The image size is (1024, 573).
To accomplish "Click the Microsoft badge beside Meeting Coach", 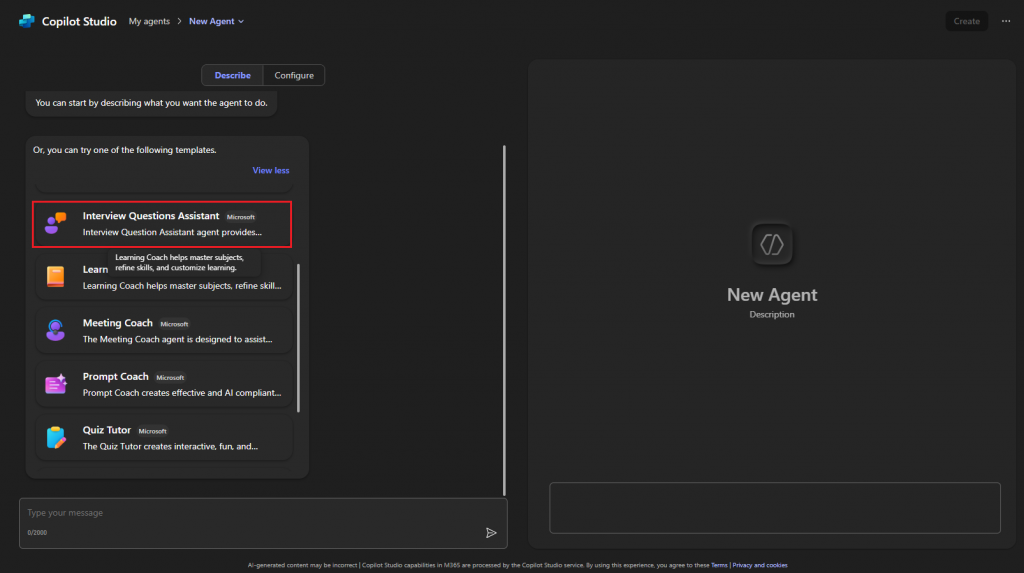I will tap(174, 324).
